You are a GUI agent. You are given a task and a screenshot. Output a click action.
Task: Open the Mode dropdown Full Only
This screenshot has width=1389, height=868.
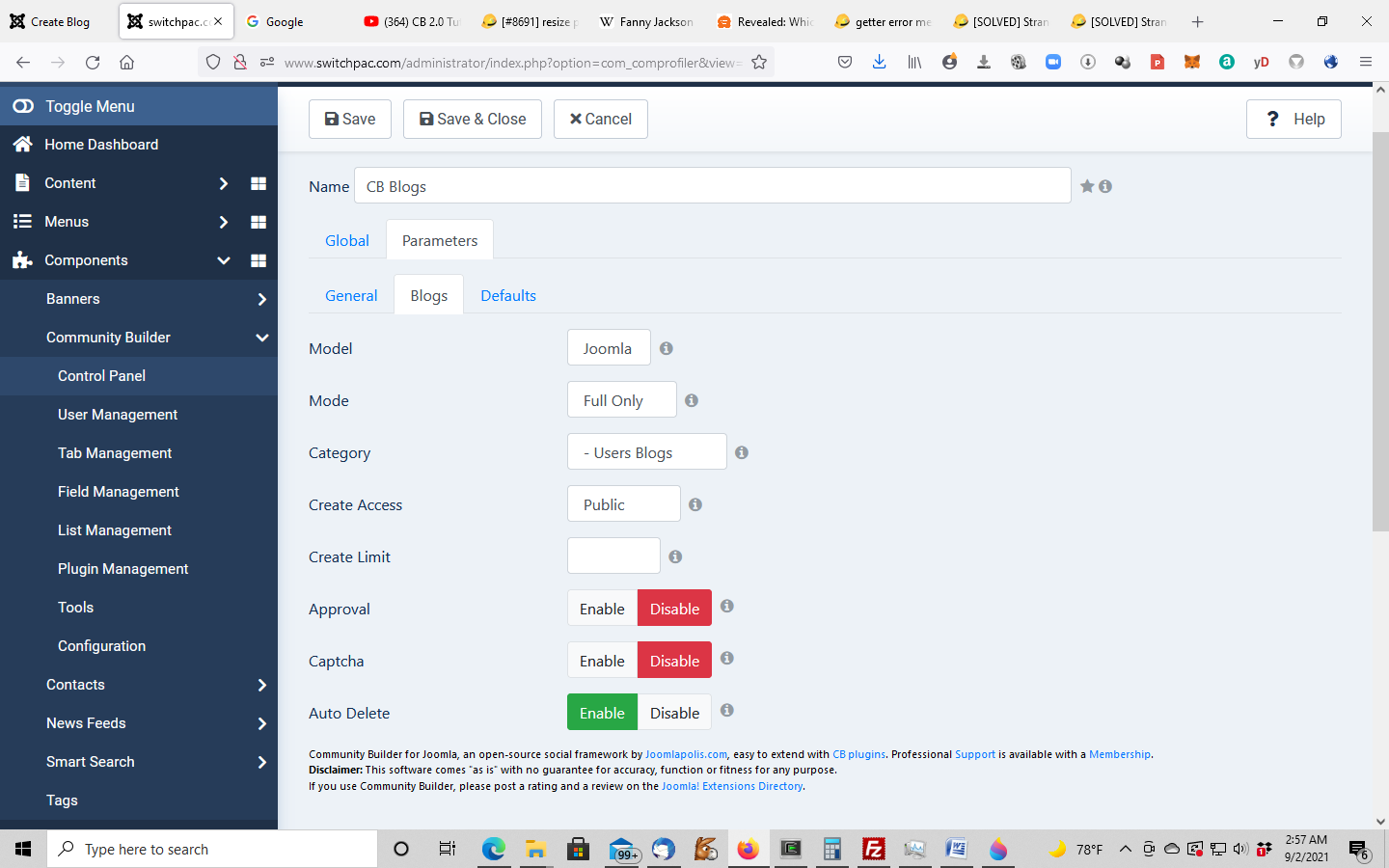click(621, 399)
